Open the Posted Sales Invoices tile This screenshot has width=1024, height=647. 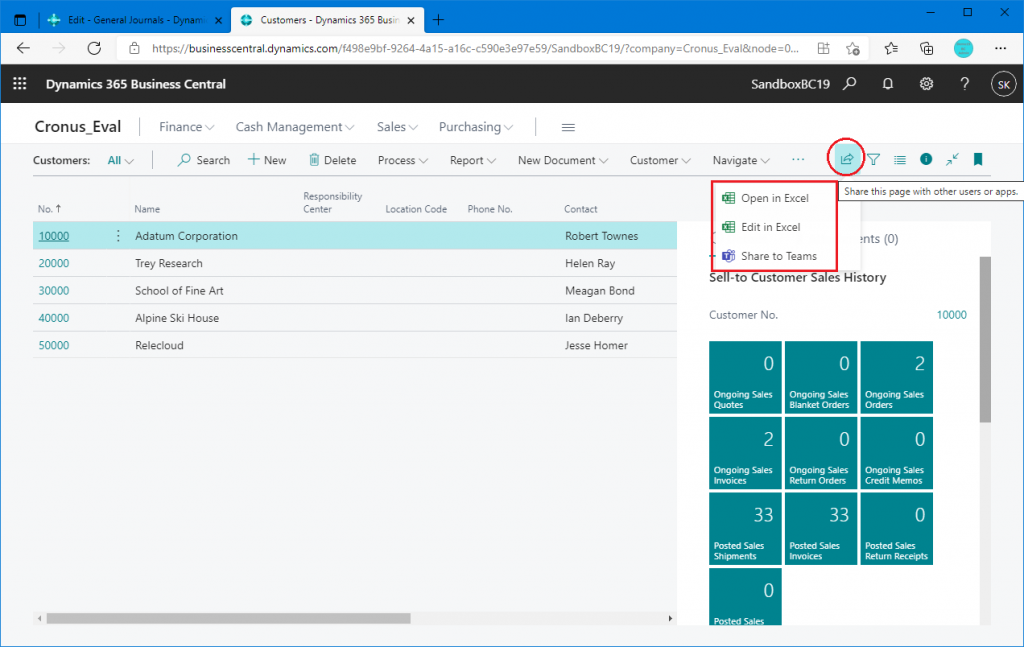(821, 529)
